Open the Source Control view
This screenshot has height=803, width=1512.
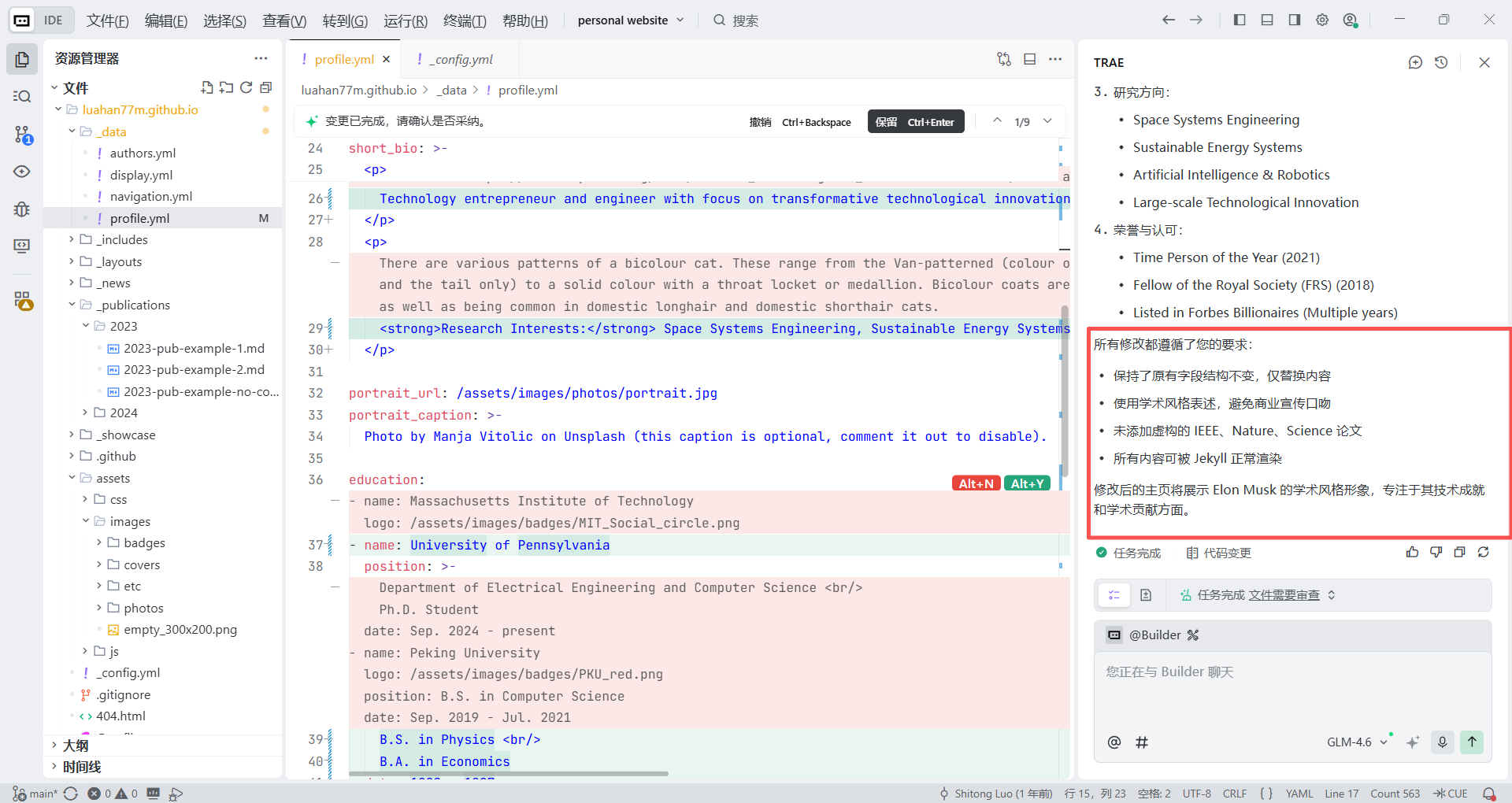point(22,135)
